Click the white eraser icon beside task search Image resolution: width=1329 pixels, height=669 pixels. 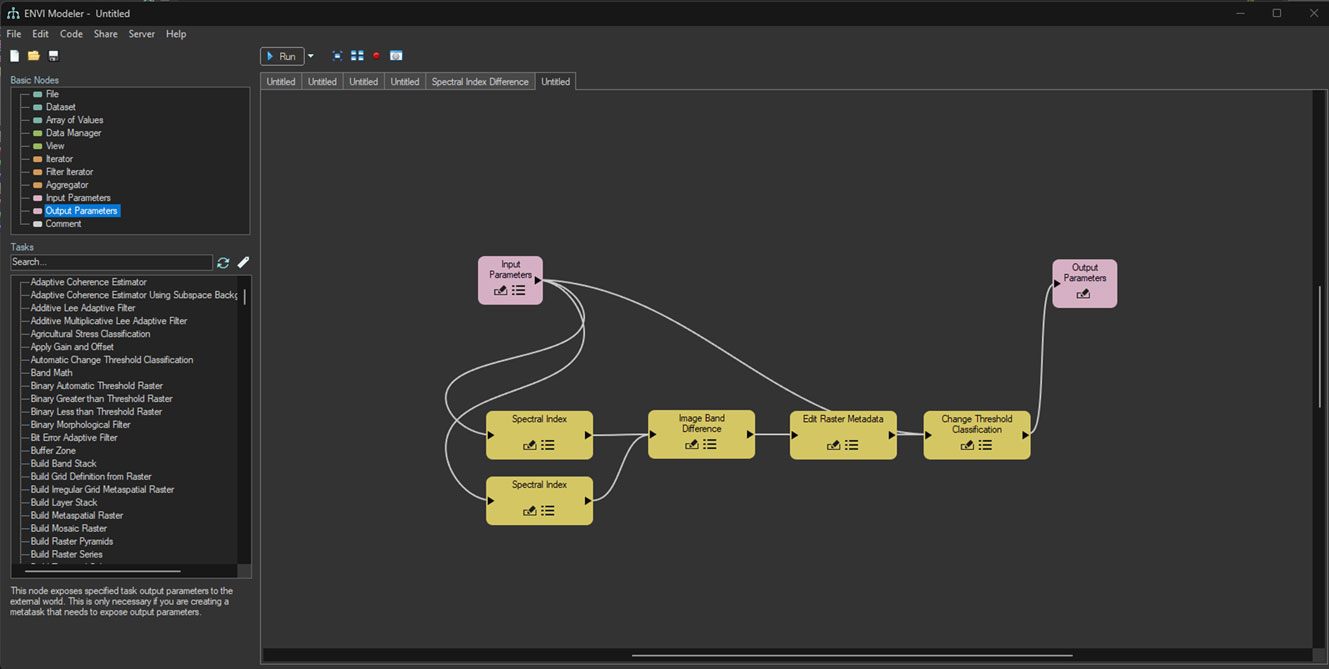click(243, 263)
